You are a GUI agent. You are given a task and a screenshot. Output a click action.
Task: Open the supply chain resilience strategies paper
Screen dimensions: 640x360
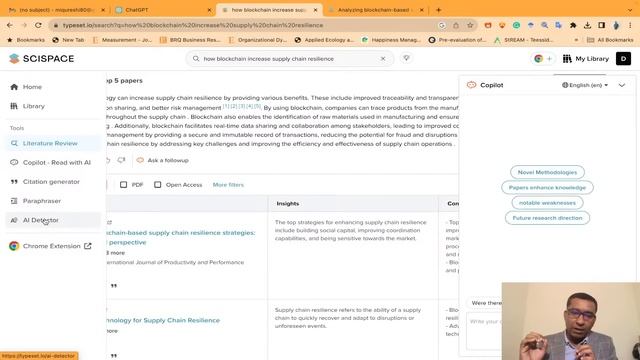(x=181, y=237)
